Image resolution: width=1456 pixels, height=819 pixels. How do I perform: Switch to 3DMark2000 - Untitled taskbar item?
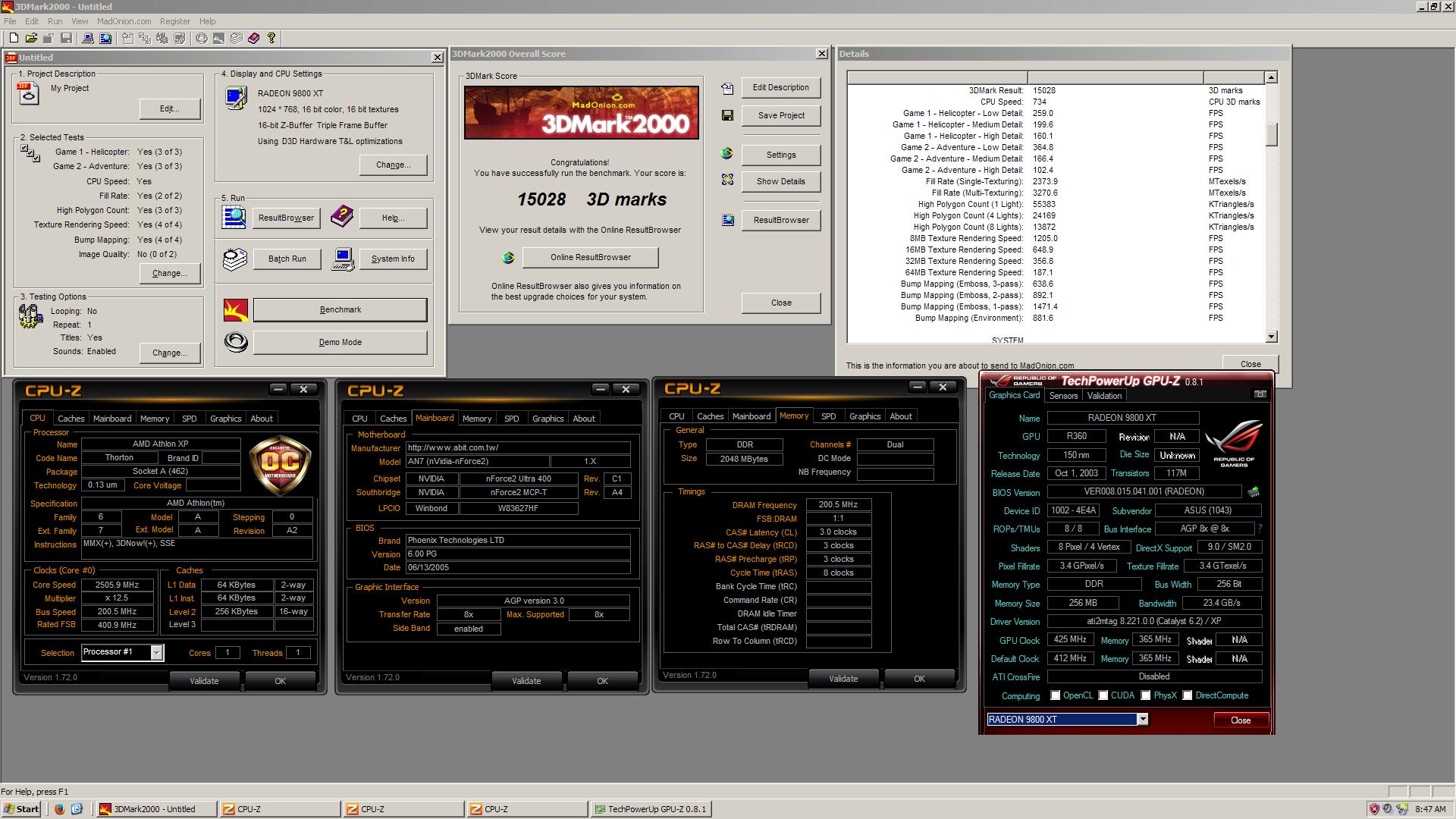[155, 809]
